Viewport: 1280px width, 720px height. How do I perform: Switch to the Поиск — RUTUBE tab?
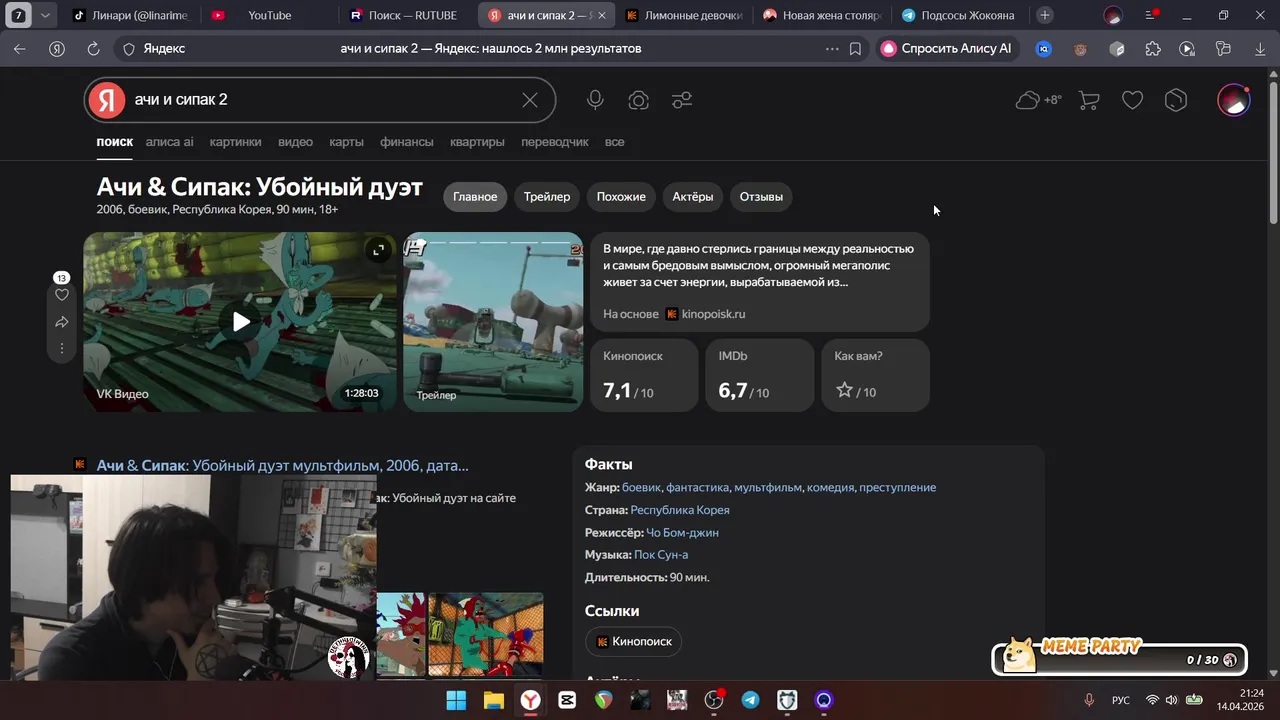(x=405, y=15)
